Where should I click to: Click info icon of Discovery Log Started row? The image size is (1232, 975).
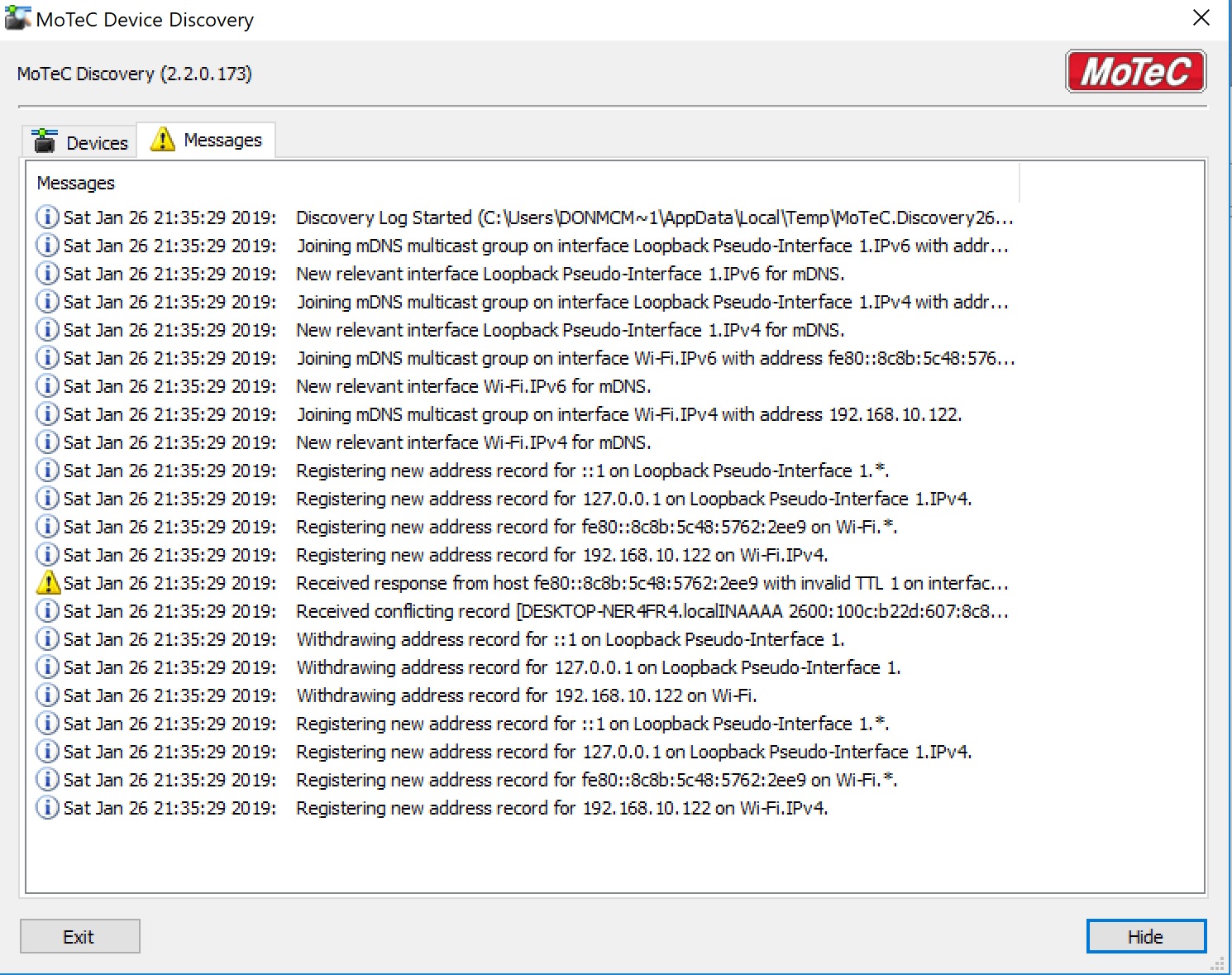point(47,217)
